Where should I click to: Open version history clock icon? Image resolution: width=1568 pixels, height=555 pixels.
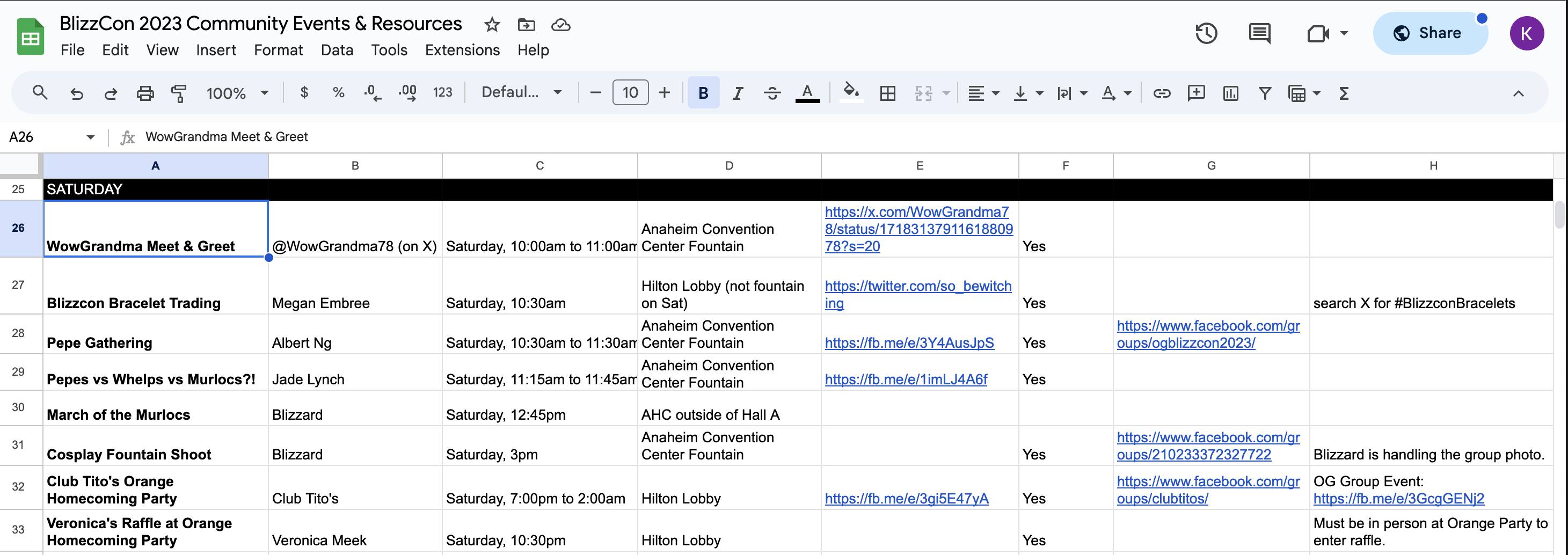(x=1206, y=33)
